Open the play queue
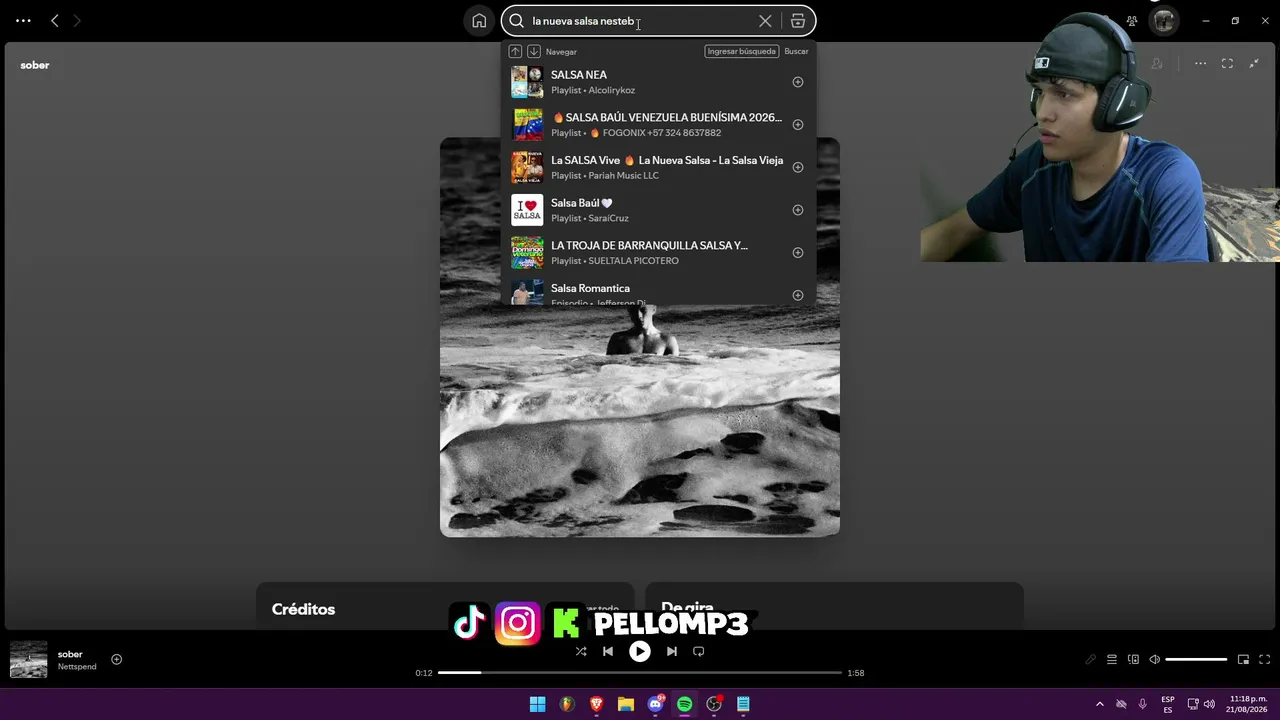1280x720 pixels. click(x=1112, y=660)
